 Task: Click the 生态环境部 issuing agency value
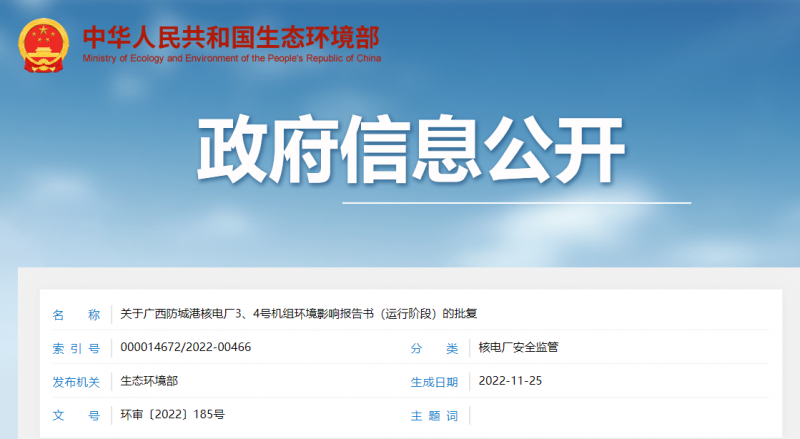149,381
